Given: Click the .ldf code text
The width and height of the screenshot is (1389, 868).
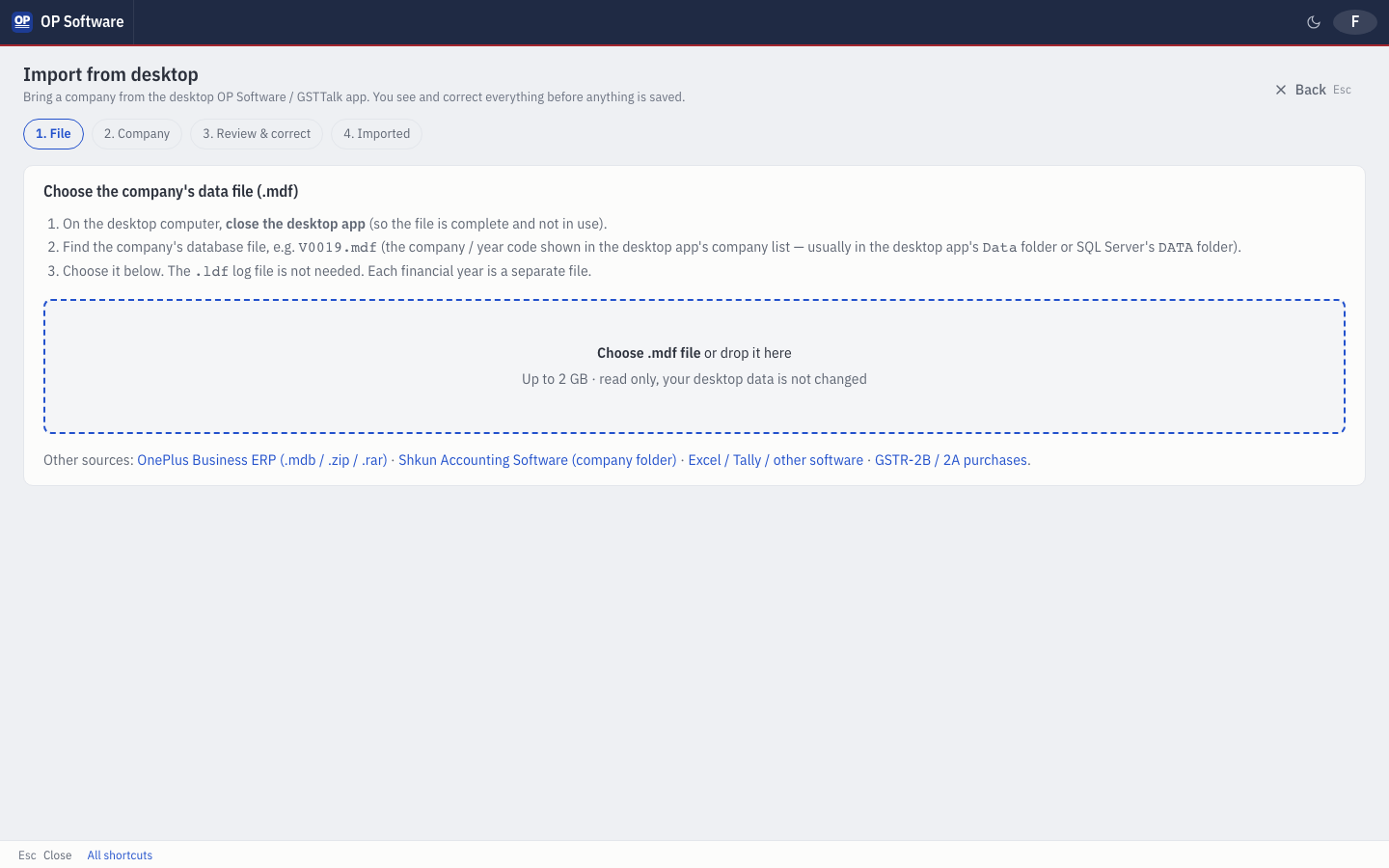Looking at the screenshot, I should tap(211, 272).
